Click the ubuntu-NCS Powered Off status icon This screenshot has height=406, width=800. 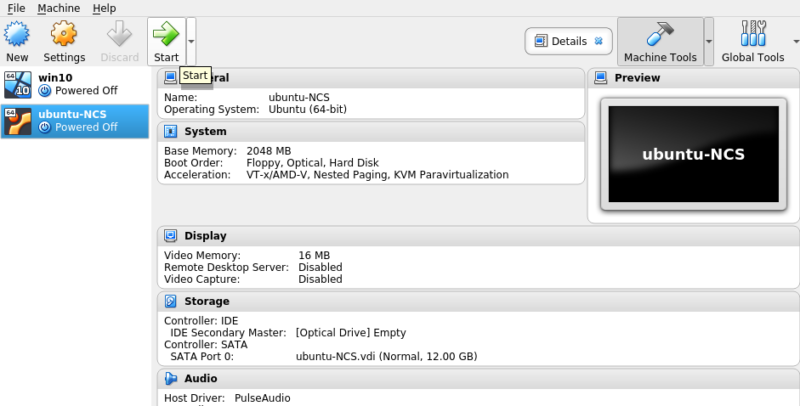coord(45,128)
